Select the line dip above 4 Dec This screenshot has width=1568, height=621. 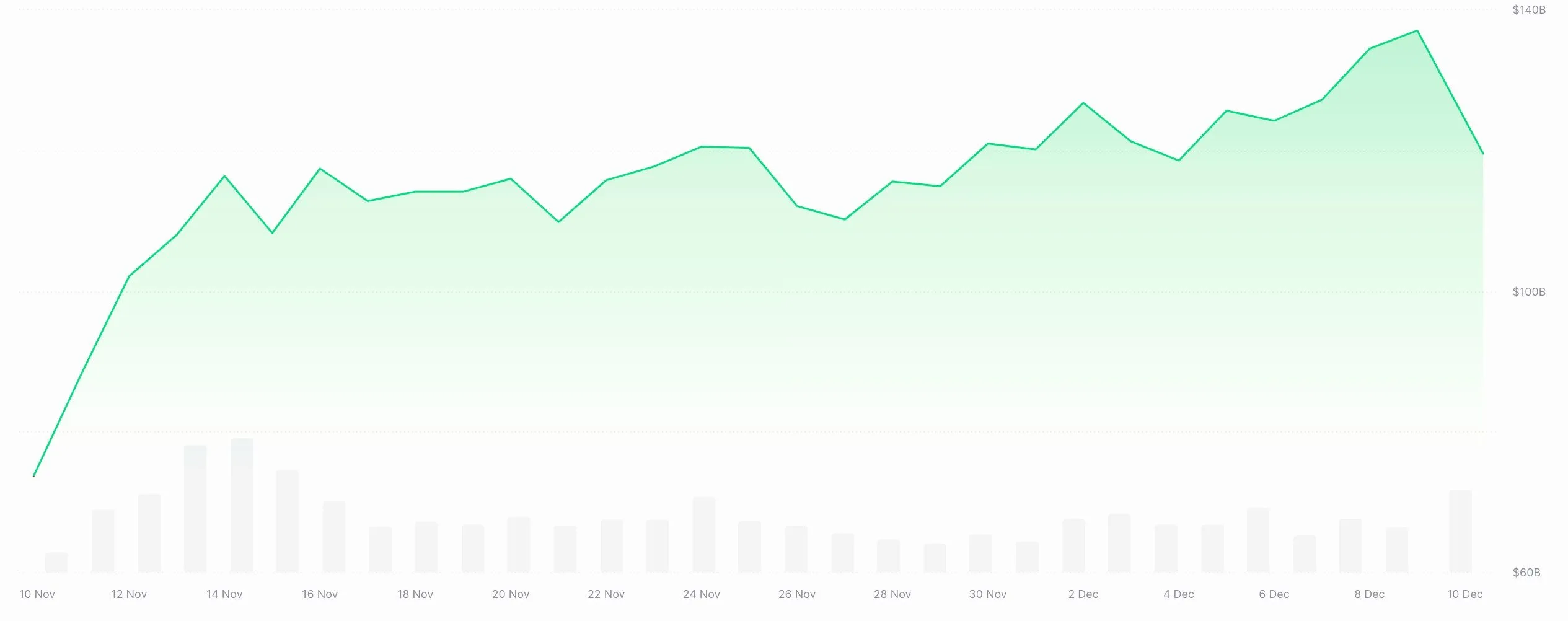pos(1179,161)
